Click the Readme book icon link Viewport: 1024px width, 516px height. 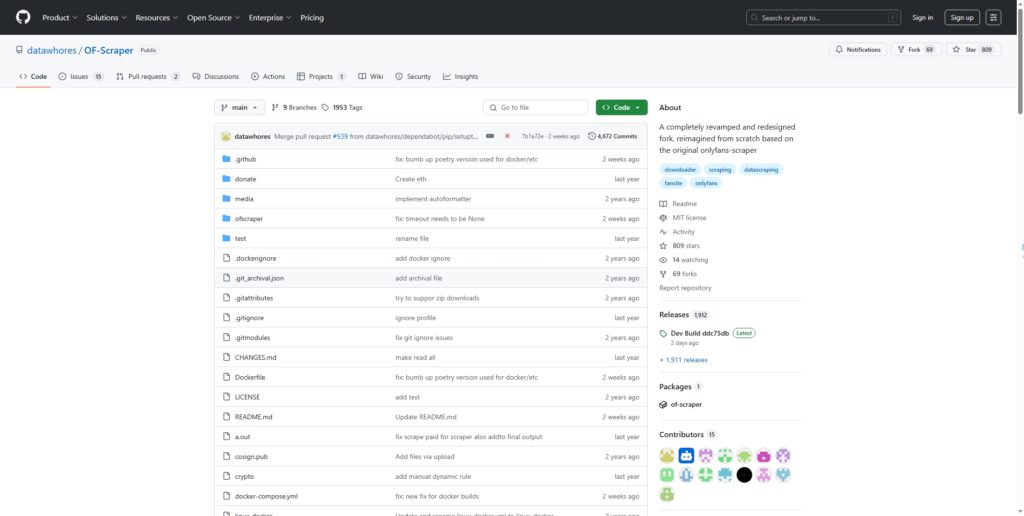pos(678,204)
